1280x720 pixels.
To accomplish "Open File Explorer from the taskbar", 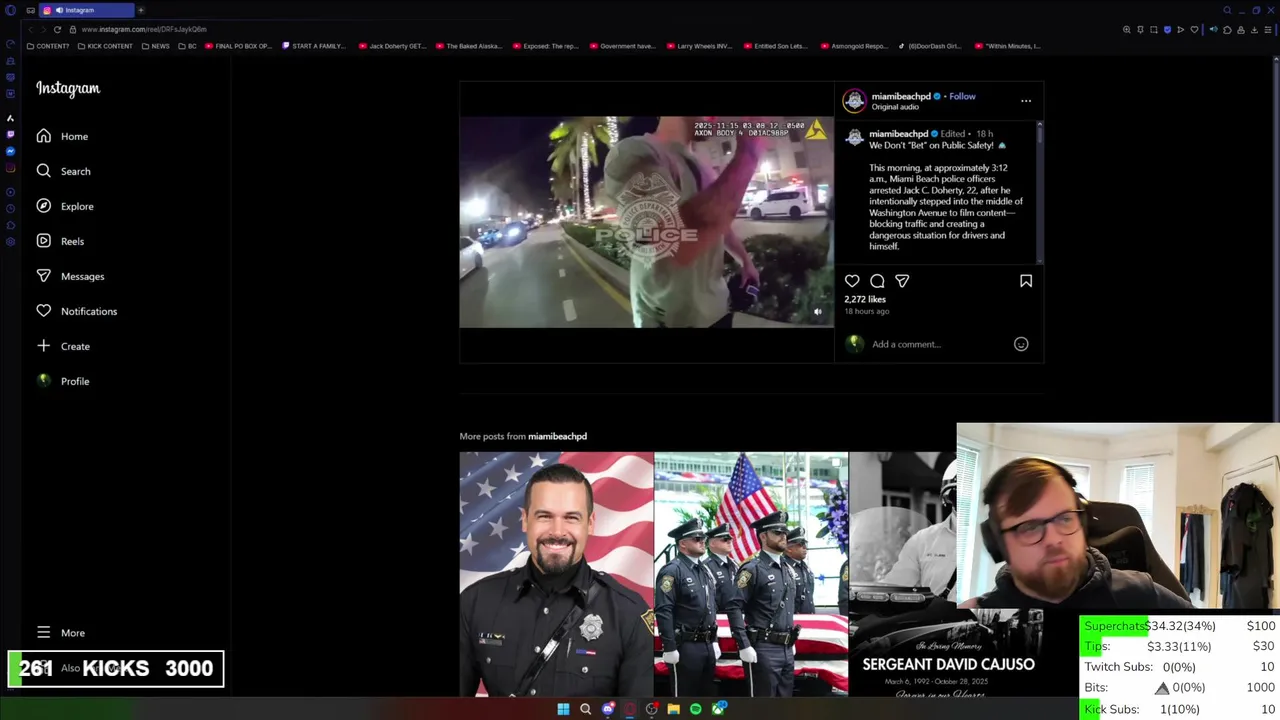I will pos(673,709).
